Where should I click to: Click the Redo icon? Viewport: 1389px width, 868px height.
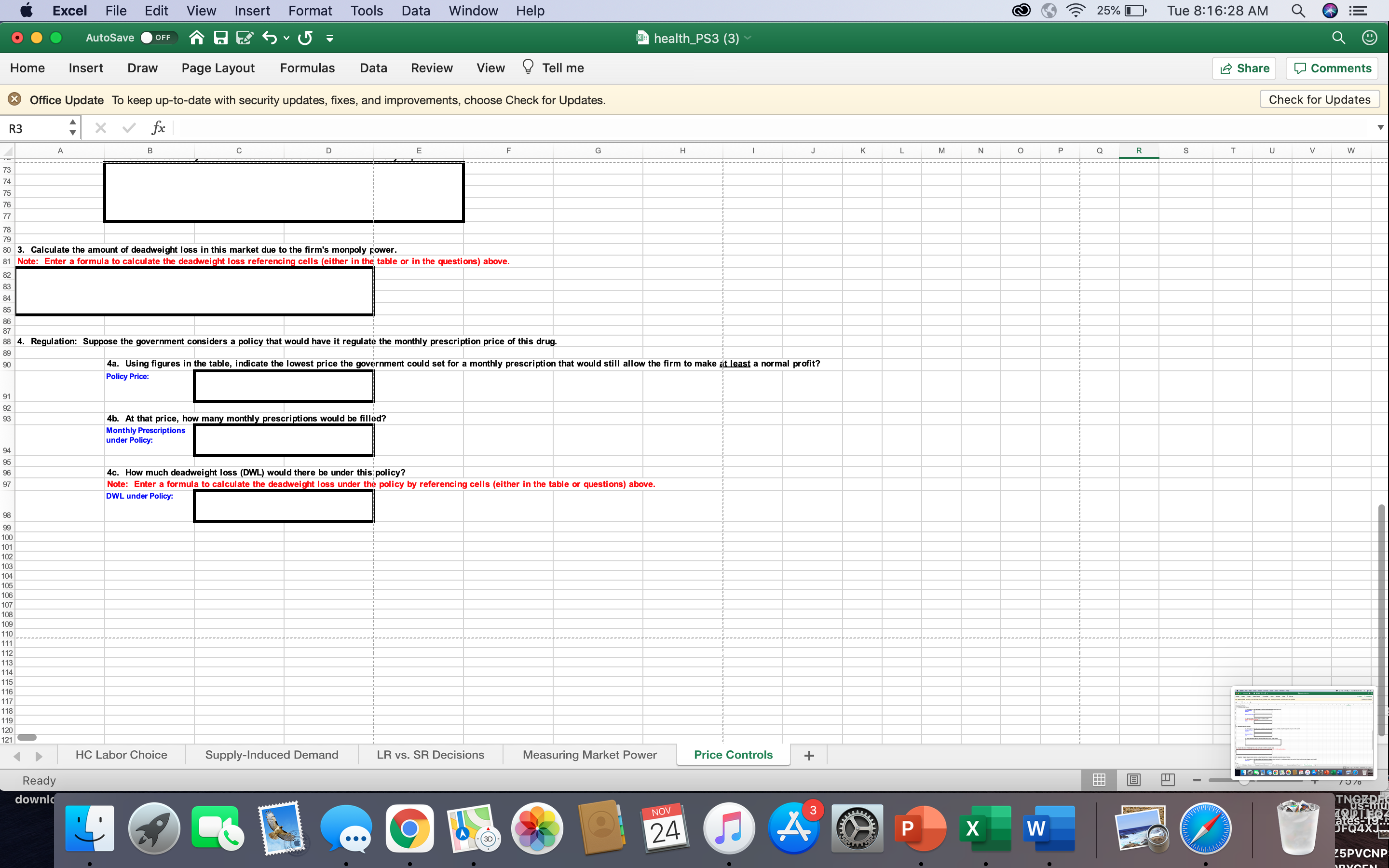tap(305, 37)
